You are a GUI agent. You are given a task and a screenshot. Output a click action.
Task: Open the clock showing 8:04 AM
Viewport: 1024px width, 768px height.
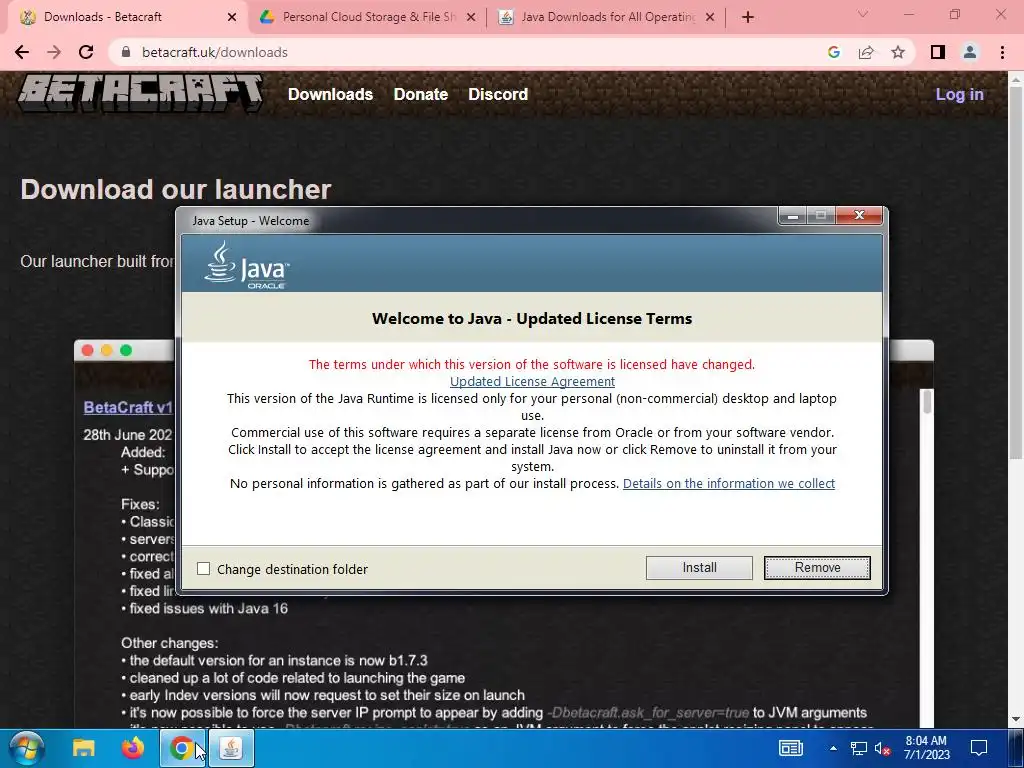coord(926,748)
